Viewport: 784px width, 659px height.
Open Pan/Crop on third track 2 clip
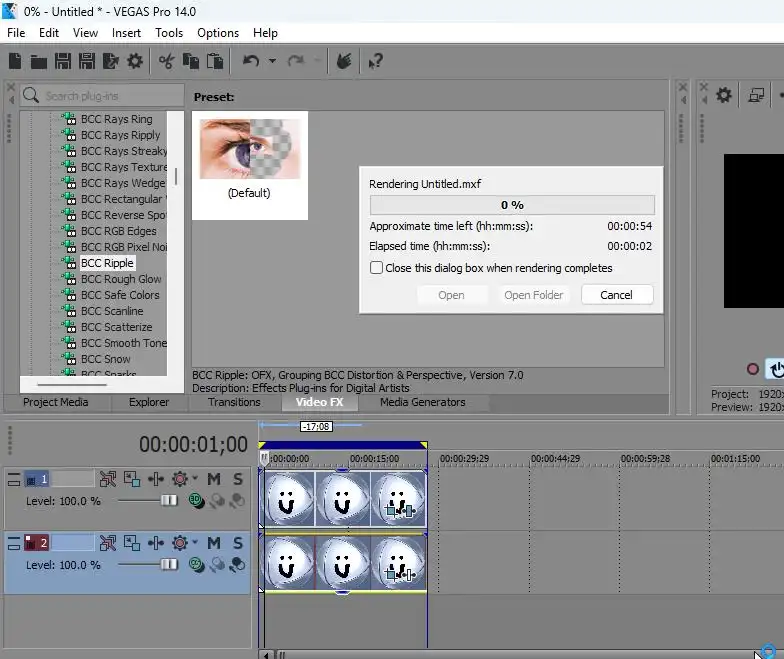click(390, 574)
